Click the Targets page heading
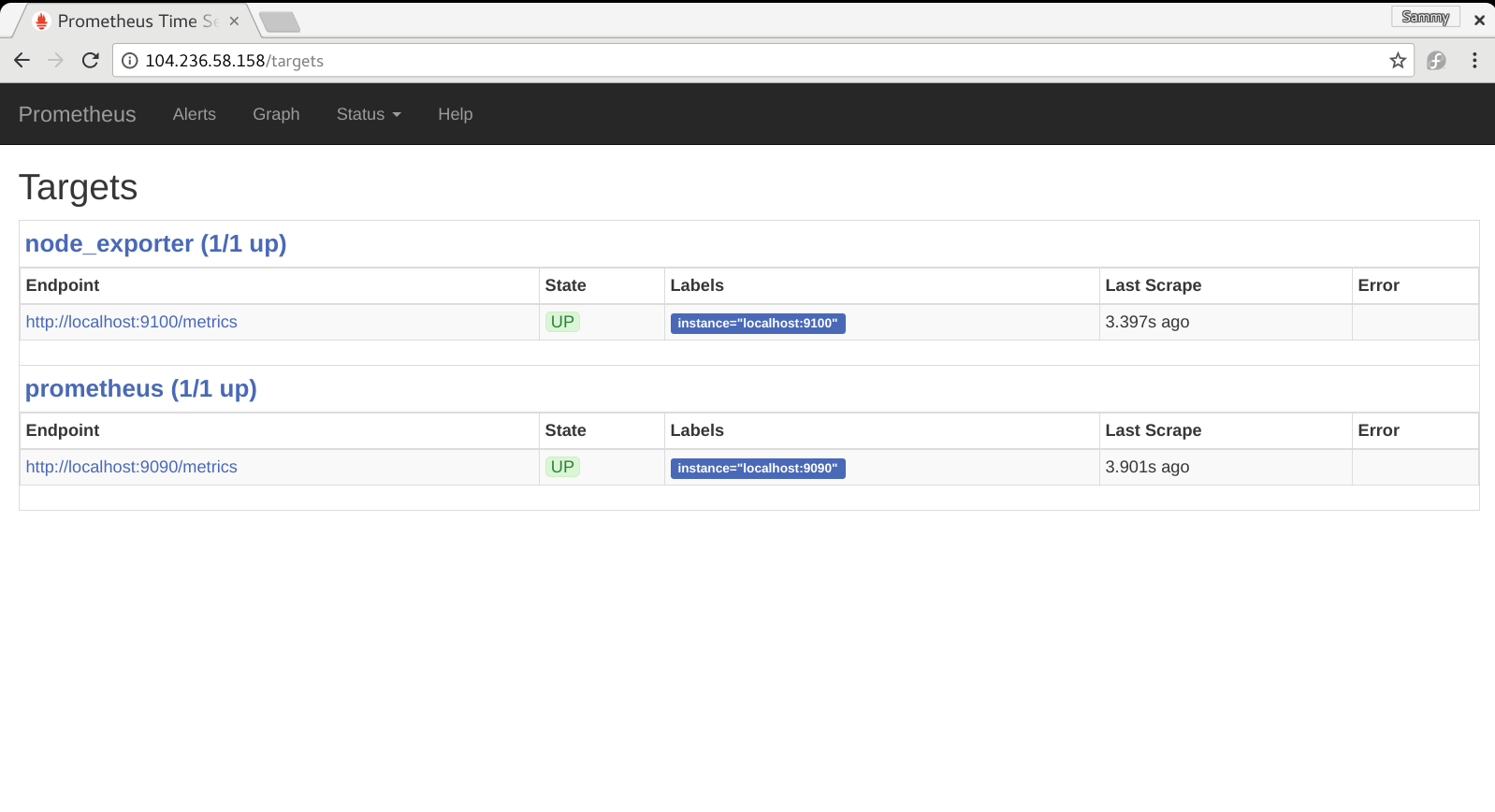Image resolution: width=1495 pixels, height=812 pixels. (x=79, y=187)
